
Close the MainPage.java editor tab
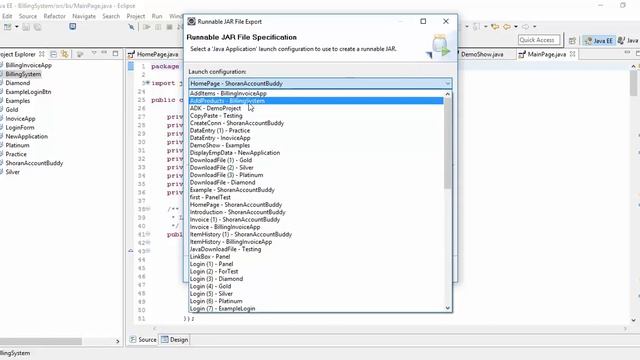tap(573, 54)
